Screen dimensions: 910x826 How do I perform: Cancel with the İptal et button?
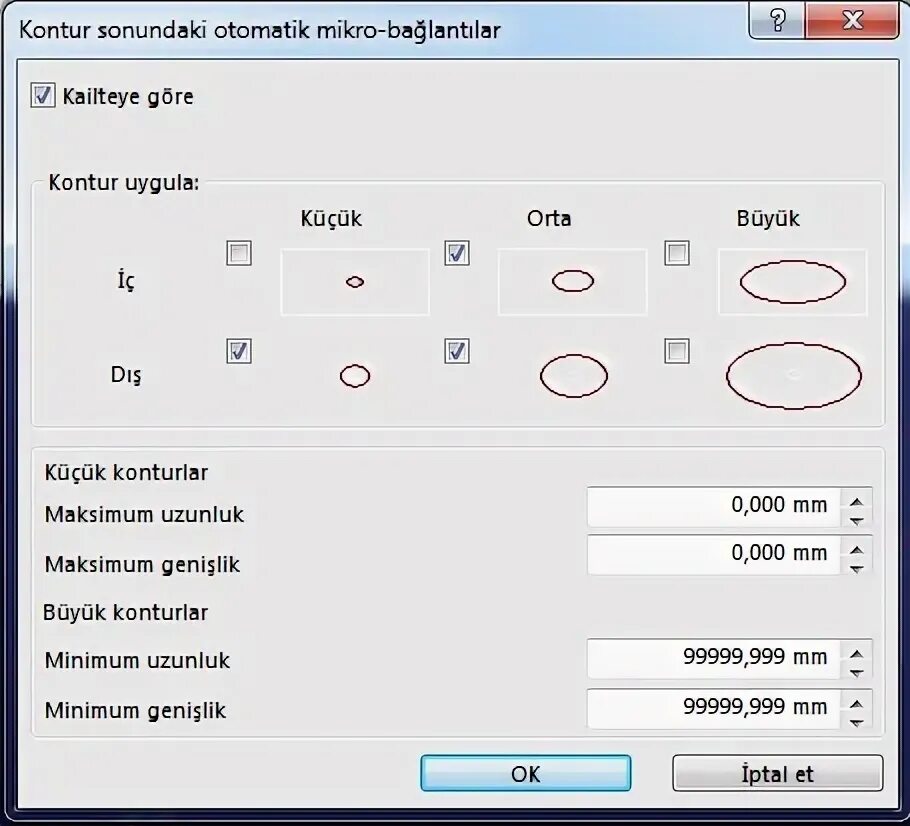click(778, 773)
